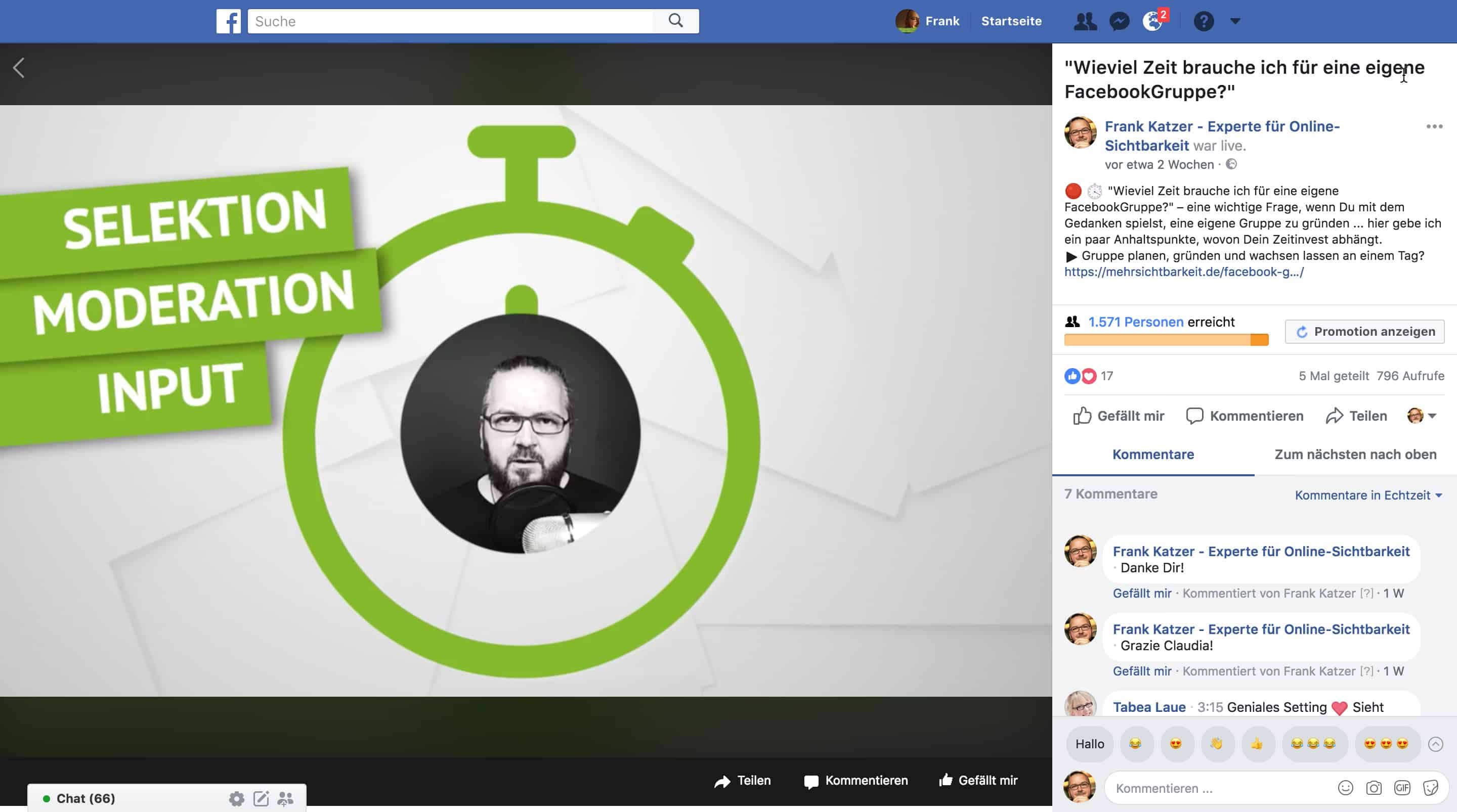Click Frank Katzer avatar in post header

click(1080, 132)
